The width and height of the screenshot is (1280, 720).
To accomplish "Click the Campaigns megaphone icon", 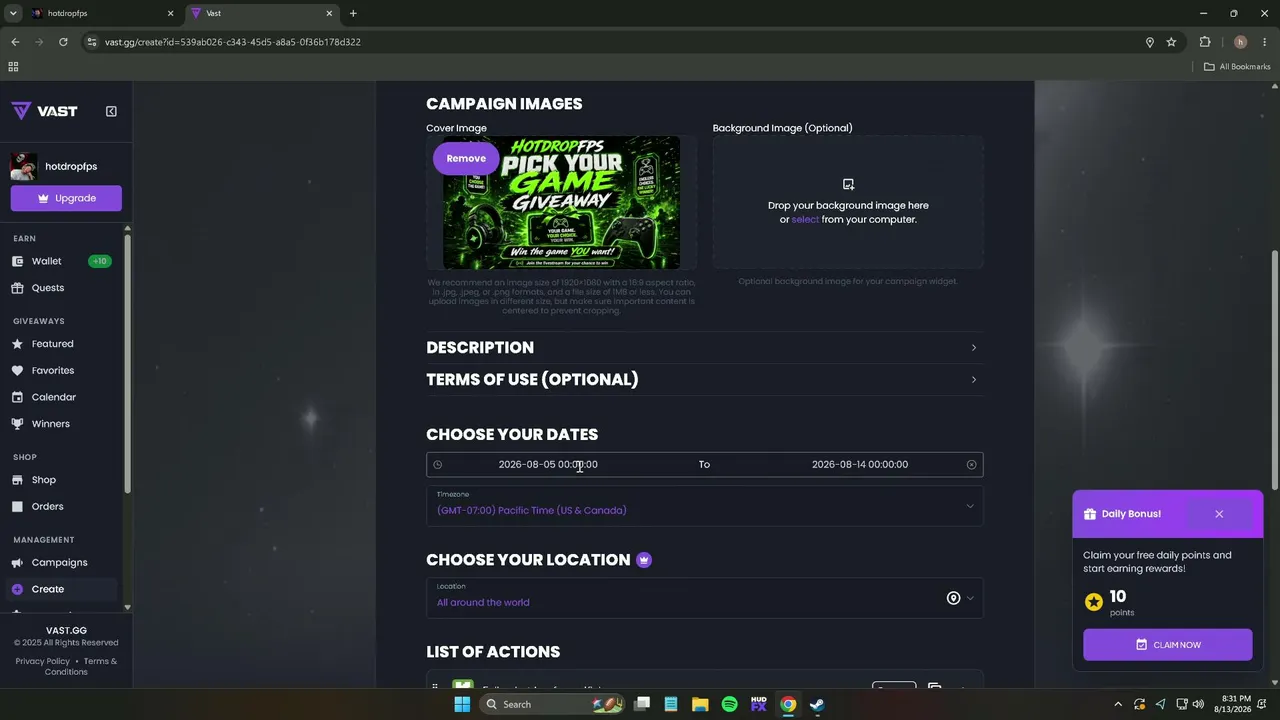I will 17,563.
